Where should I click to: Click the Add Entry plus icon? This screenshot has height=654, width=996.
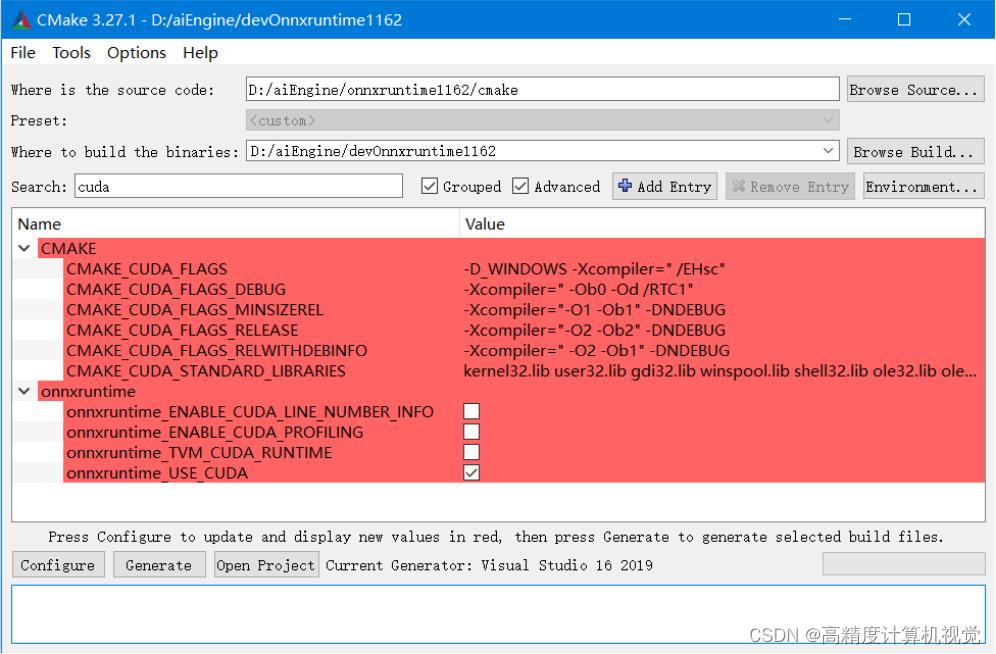633,186
